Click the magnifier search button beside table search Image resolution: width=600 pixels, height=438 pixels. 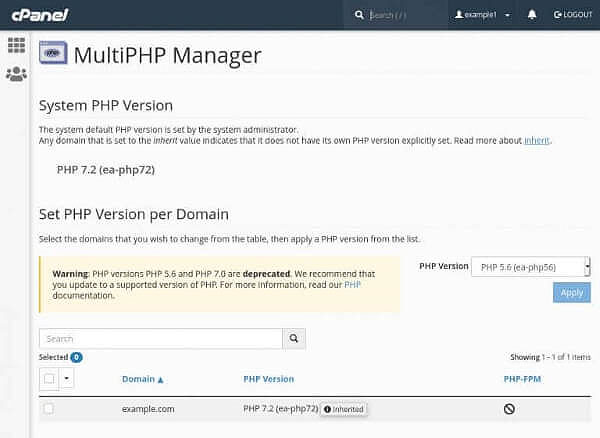(x=294, y=339)
